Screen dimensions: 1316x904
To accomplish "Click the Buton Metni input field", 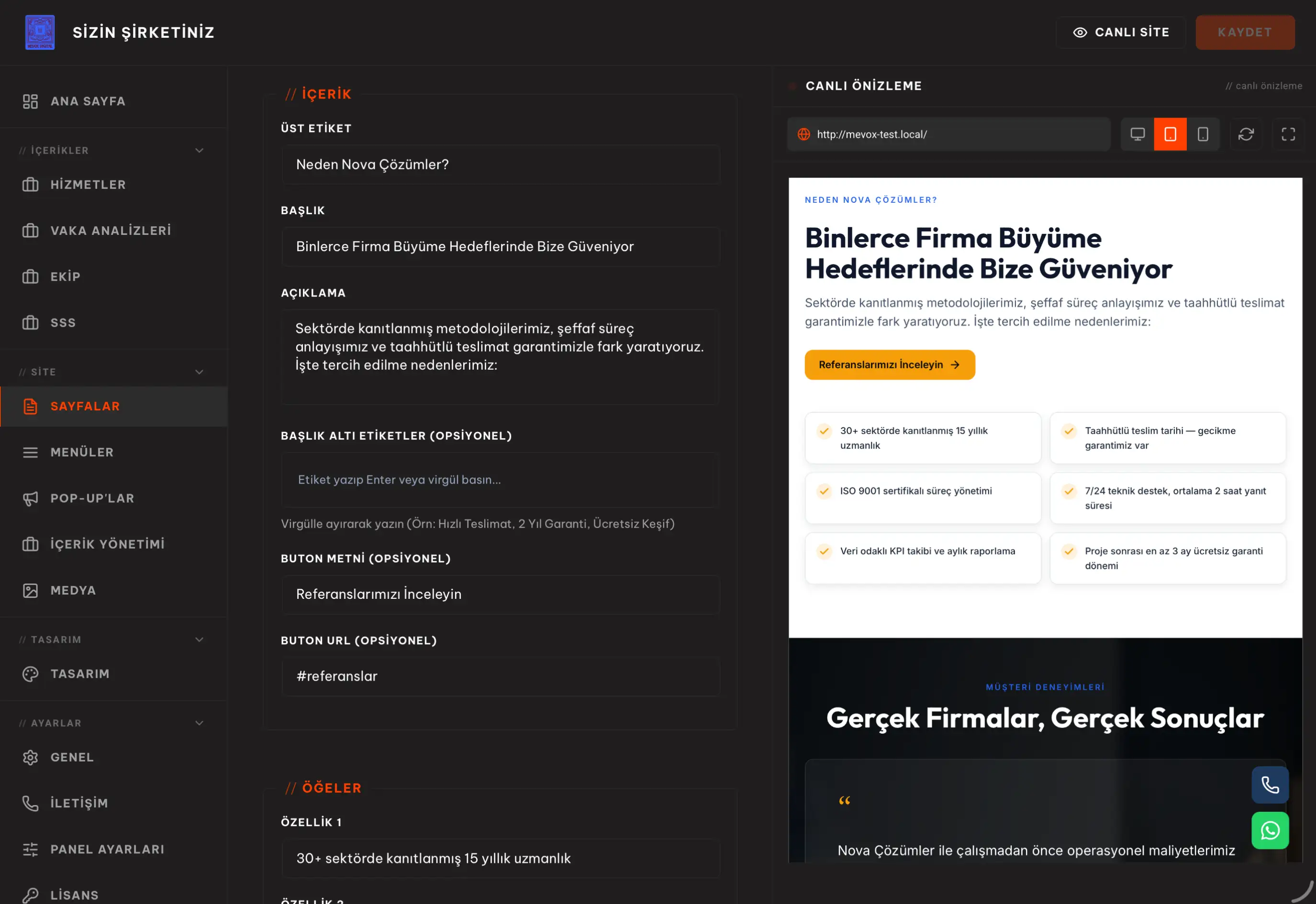I will 501,594.
